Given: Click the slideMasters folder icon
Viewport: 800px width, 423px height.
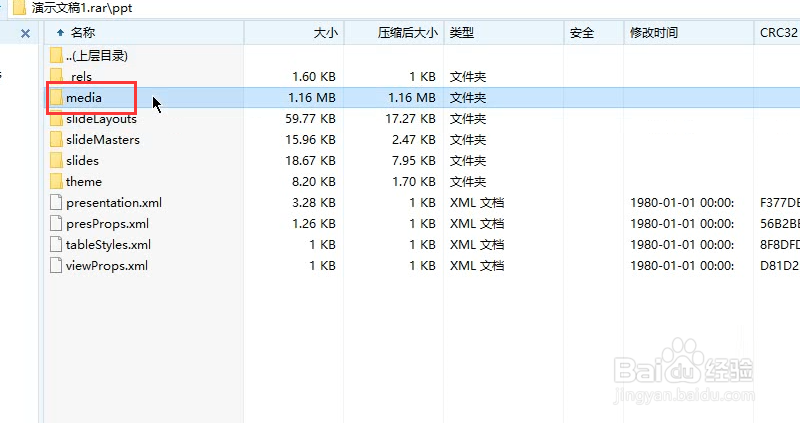Looking at the screenshot, I should (56, 139).
